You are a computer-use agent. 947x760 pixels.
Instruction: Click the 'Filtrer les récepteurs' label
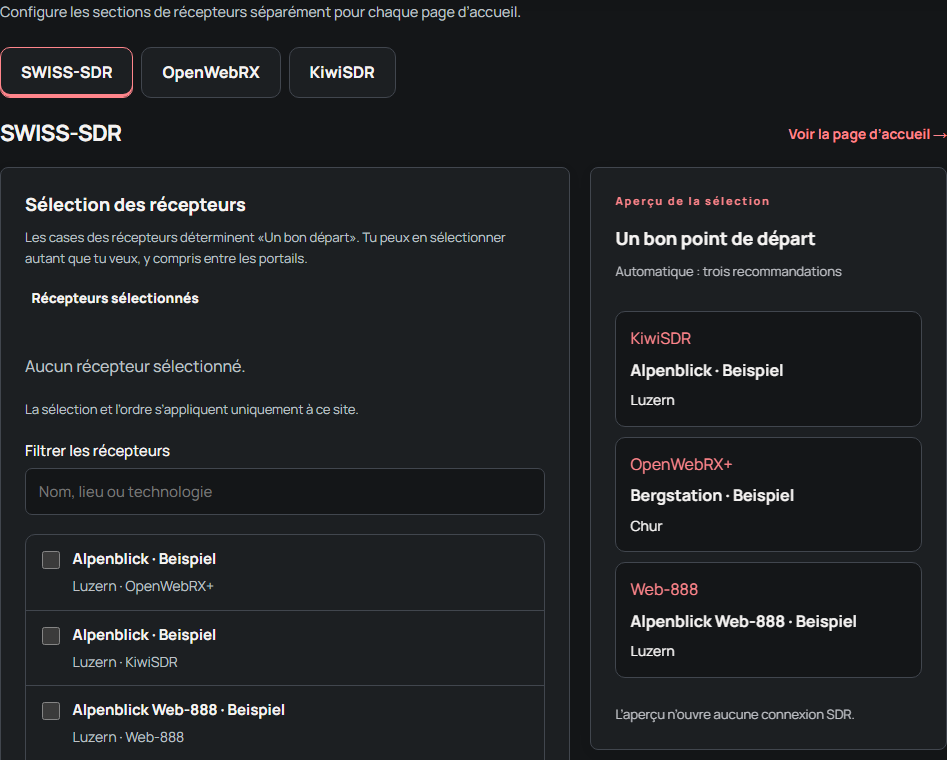click(x=97, y=451)
